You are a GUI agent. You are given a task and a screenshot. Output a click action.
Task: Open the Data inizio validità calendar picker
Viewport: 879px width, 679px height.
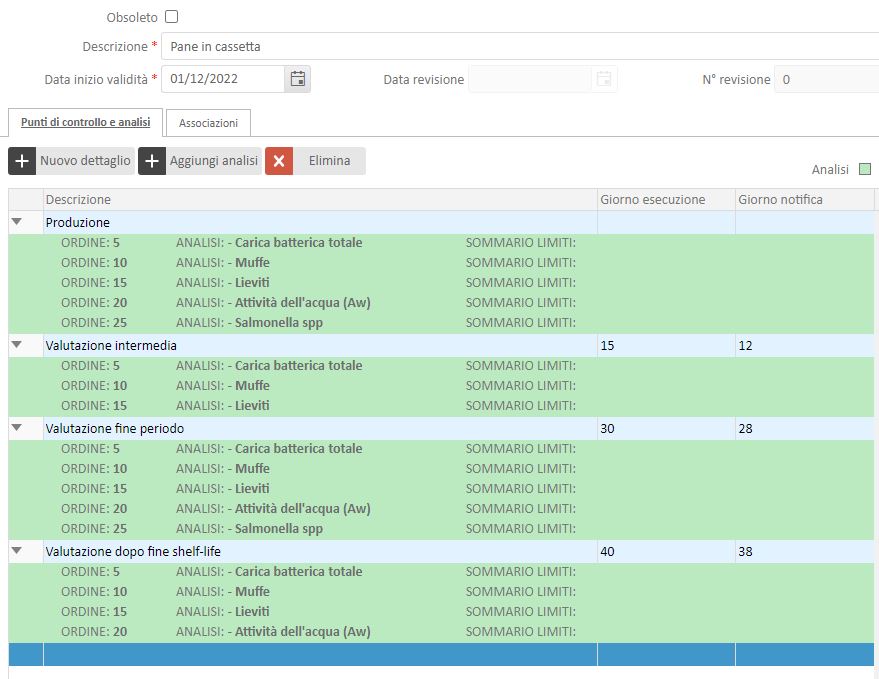coord(298,79)
